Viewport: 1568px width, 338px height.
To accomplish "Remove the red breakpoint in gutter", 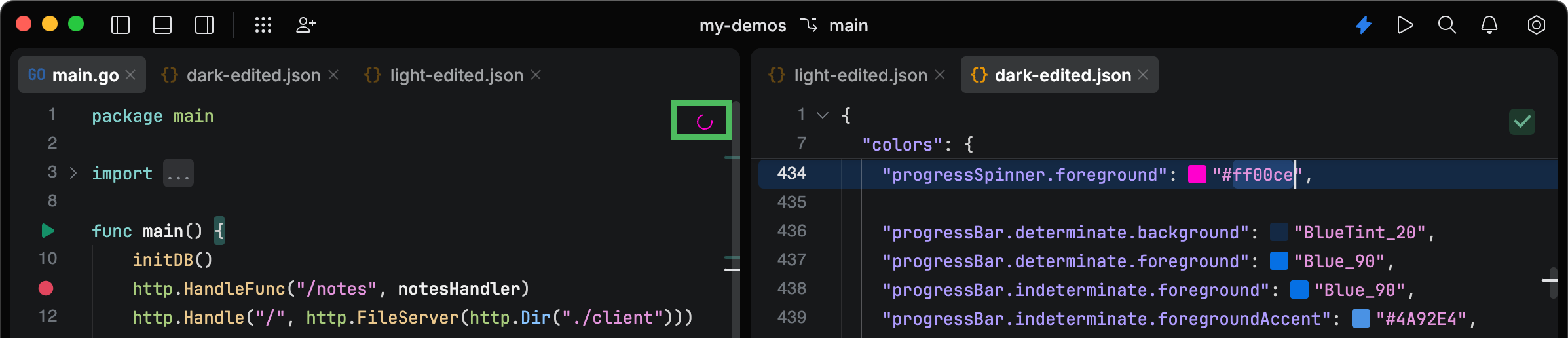I will (46, 288).
